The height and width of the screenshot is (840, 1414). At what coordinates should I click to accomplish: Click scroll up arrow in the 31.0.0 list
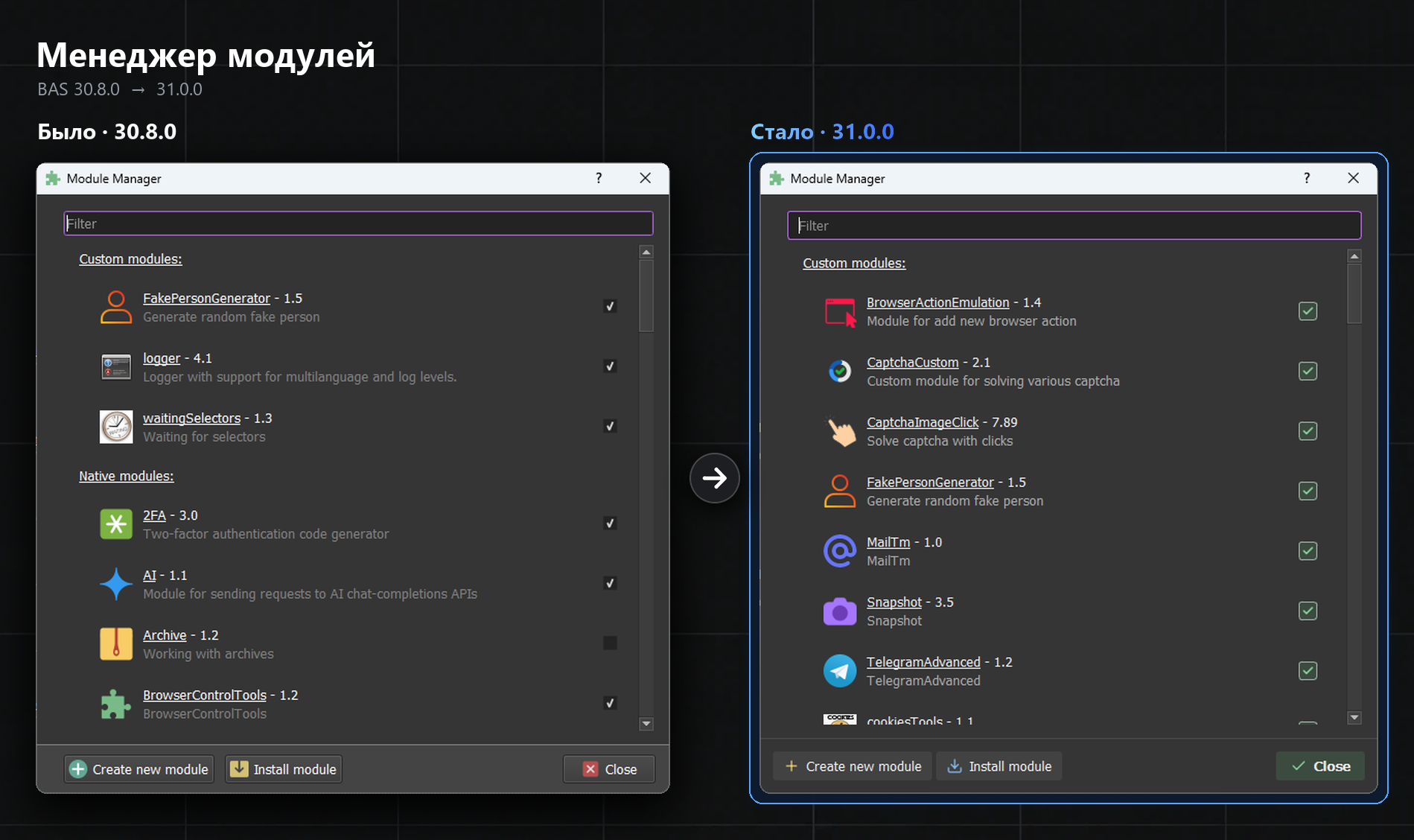coord(1354,256)
